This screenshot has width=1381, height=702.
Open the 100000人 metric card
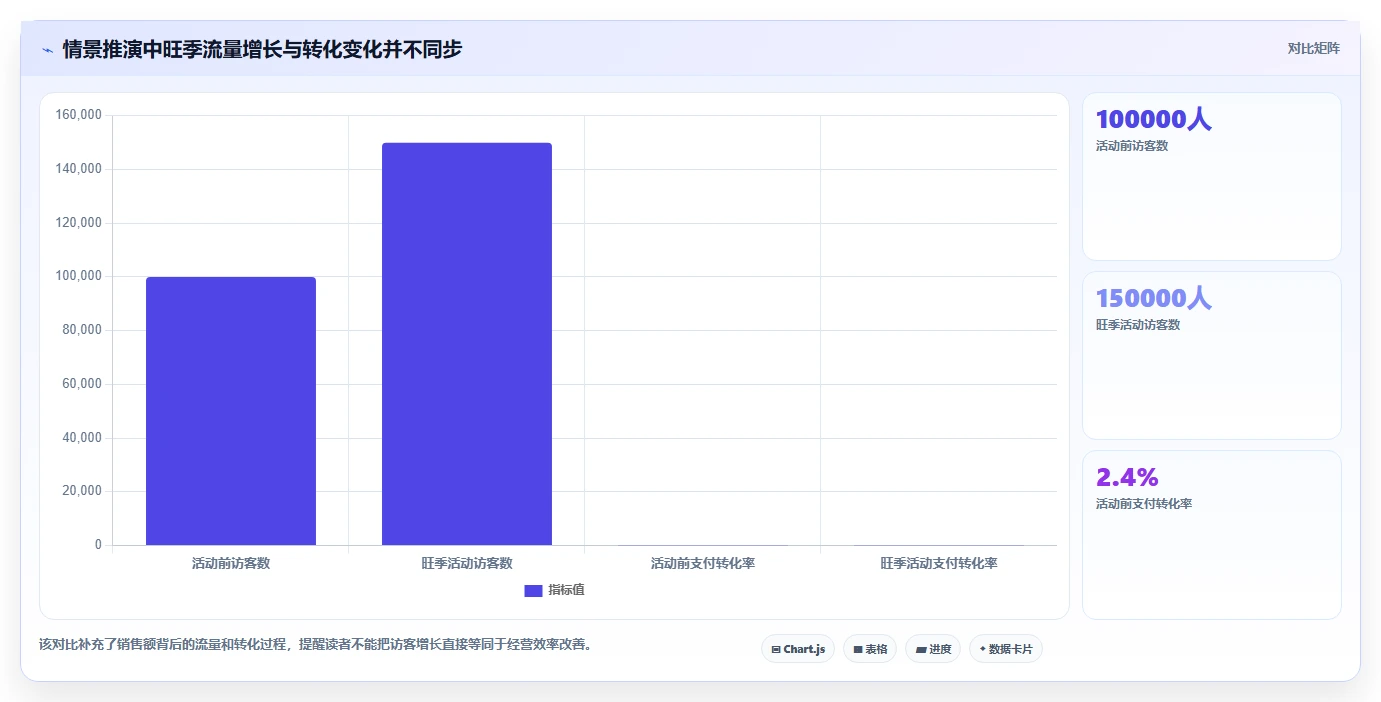tap(1212, 177)
